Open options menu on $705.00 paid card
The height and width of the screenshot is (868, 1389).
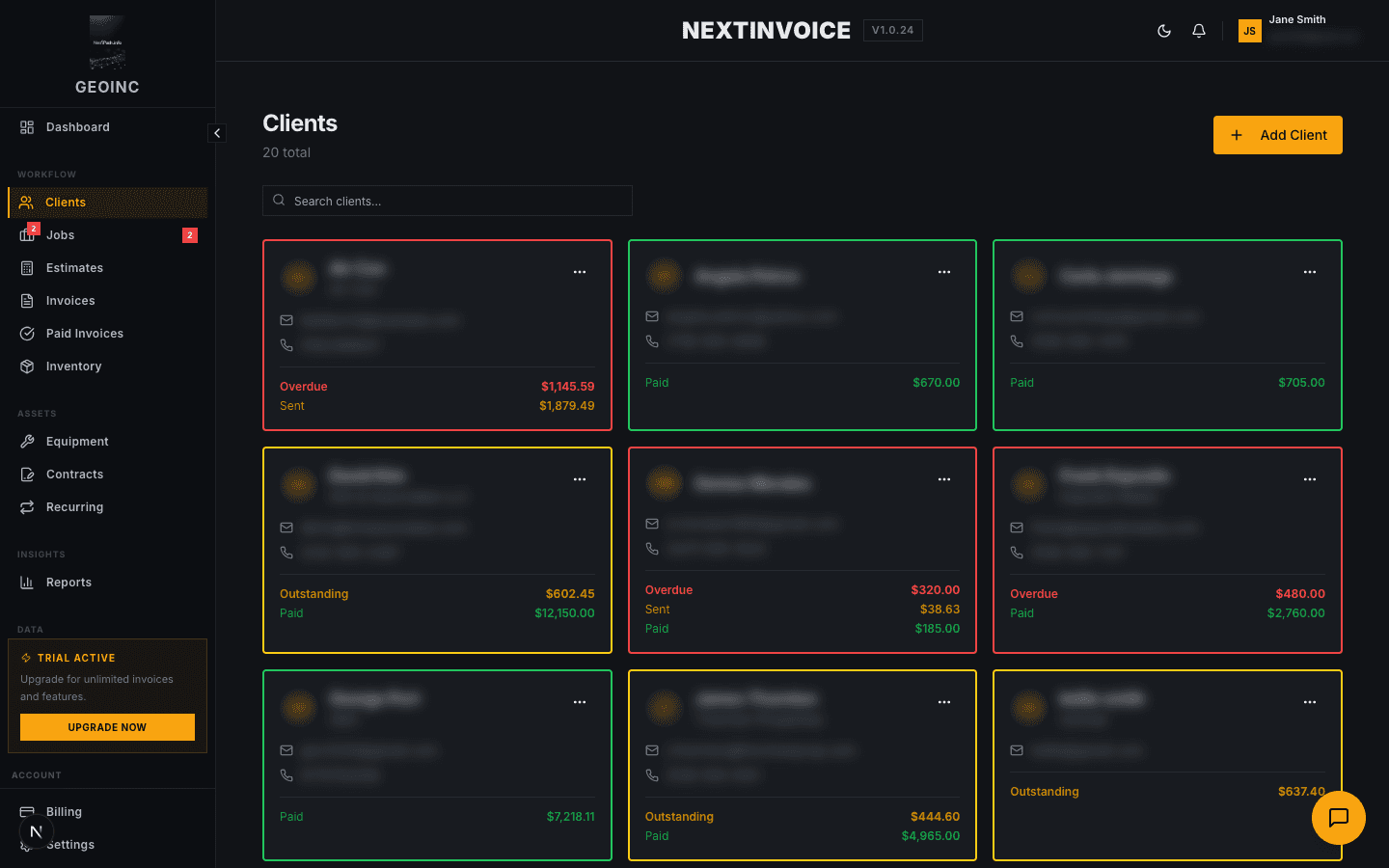point(1310,272)
